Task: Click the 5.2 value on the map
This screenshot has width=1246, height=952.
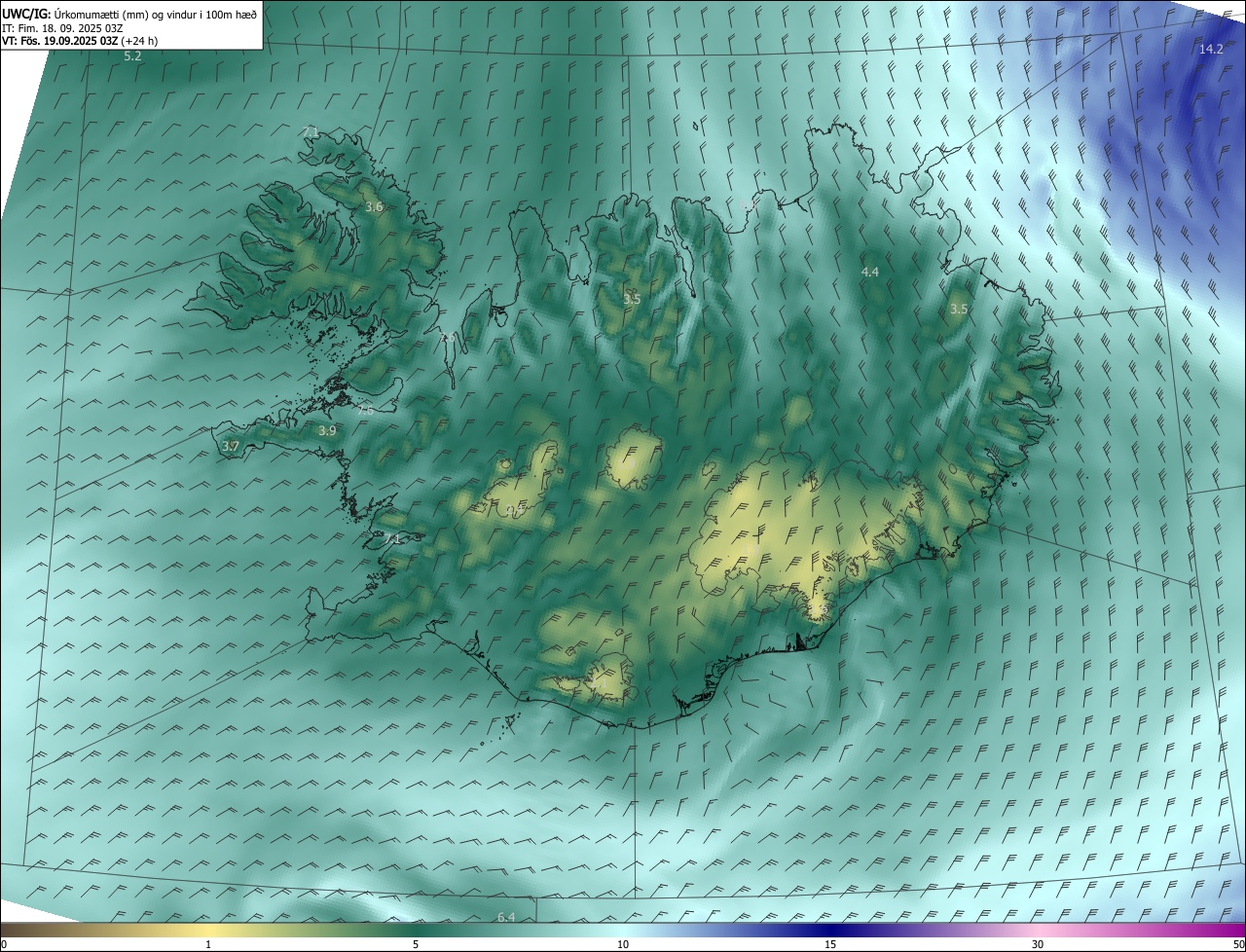Action: 132,56
